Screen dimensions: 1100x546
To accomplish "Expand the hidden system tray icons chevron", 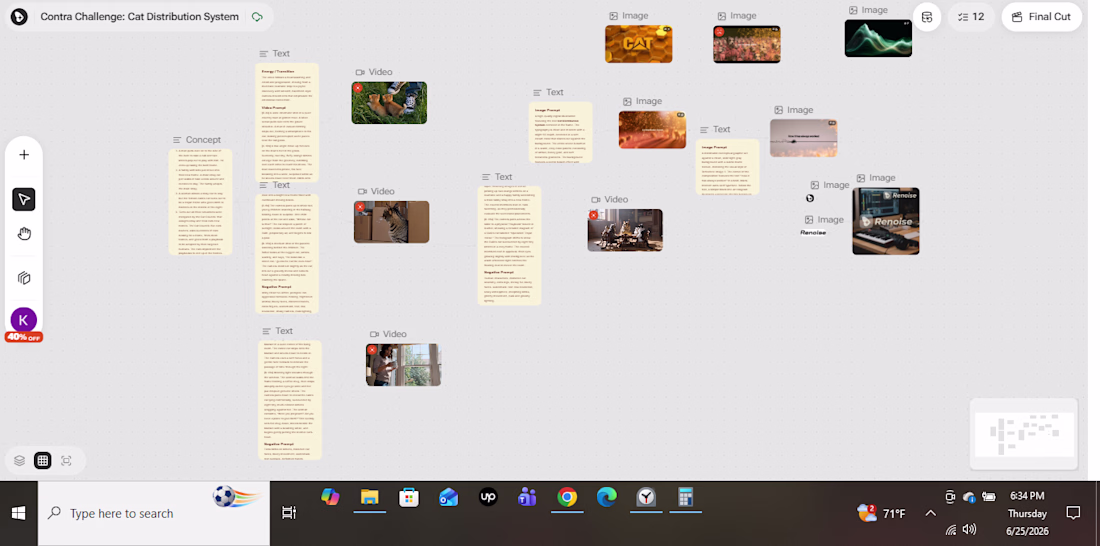I will pyautogui.click(x=930, y=514).
